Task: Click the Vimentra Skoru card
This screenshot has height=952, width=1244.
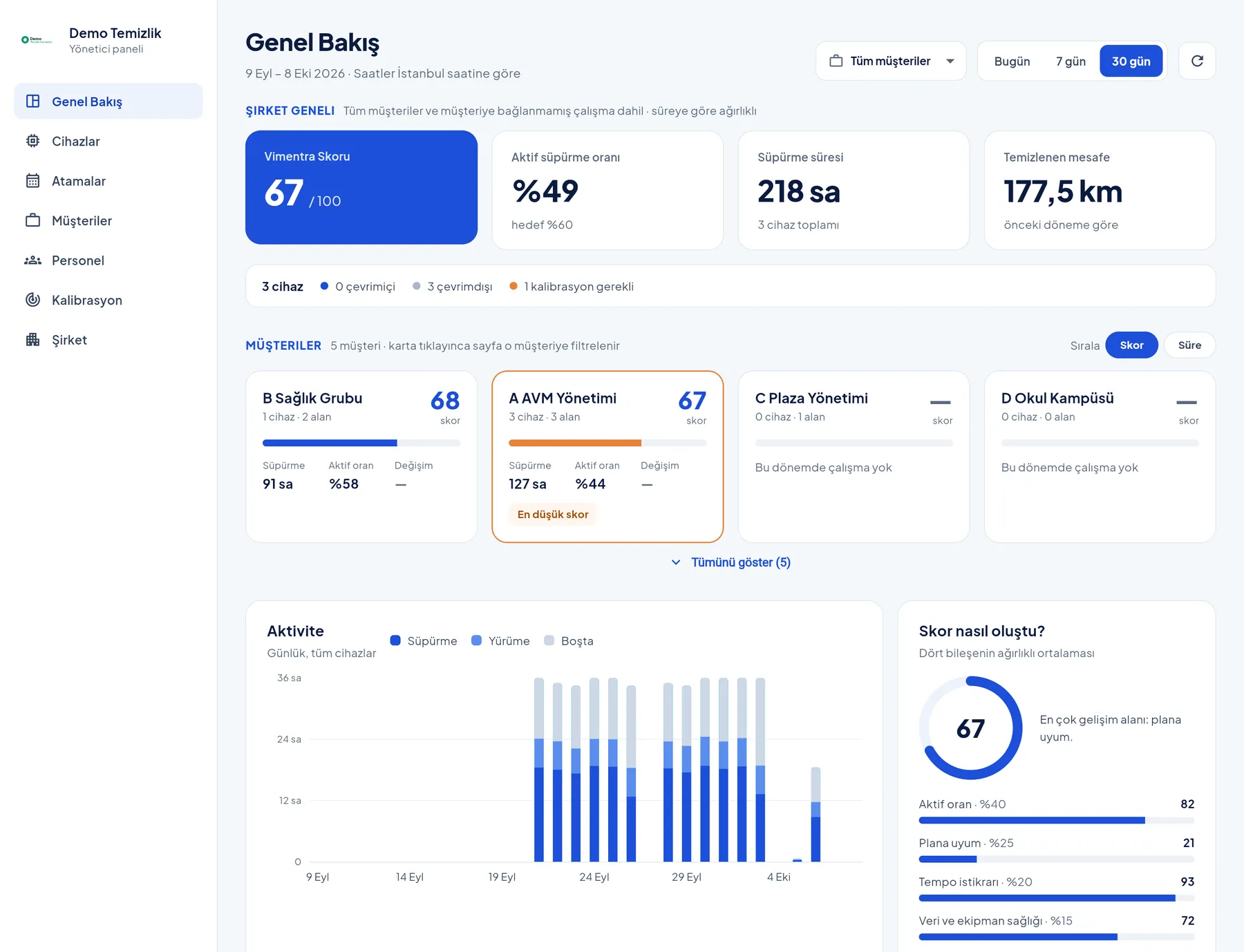Action: click(x=361, y=187)
